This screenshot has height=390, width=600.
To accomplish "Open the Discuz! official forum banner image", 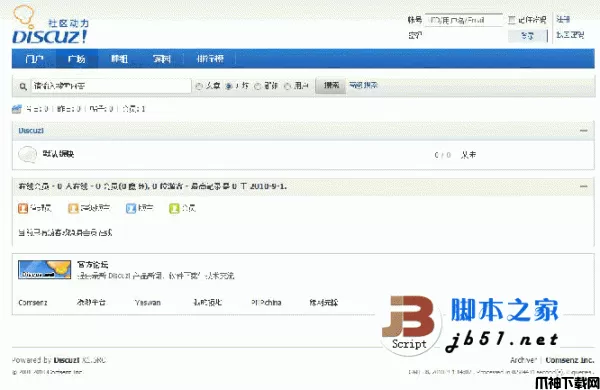I will [x=44, y=269].
